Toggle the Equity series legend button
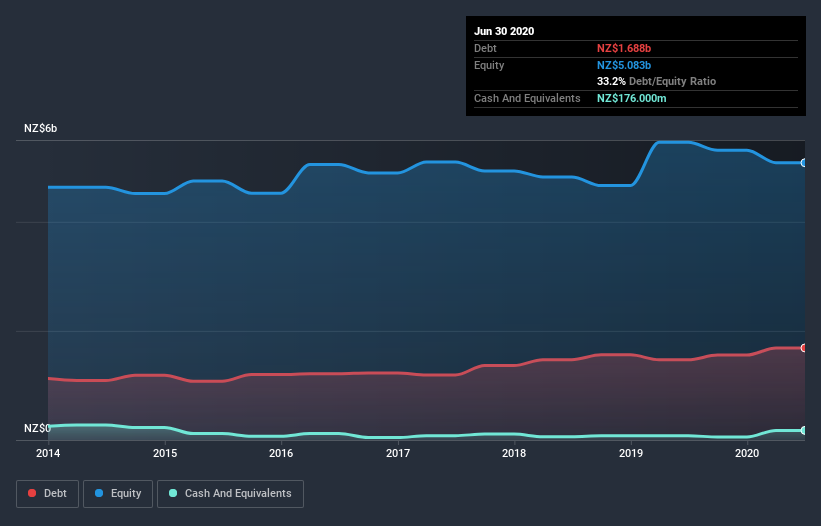Viewport: 821px width, 526px height. (x=118, y=494)
